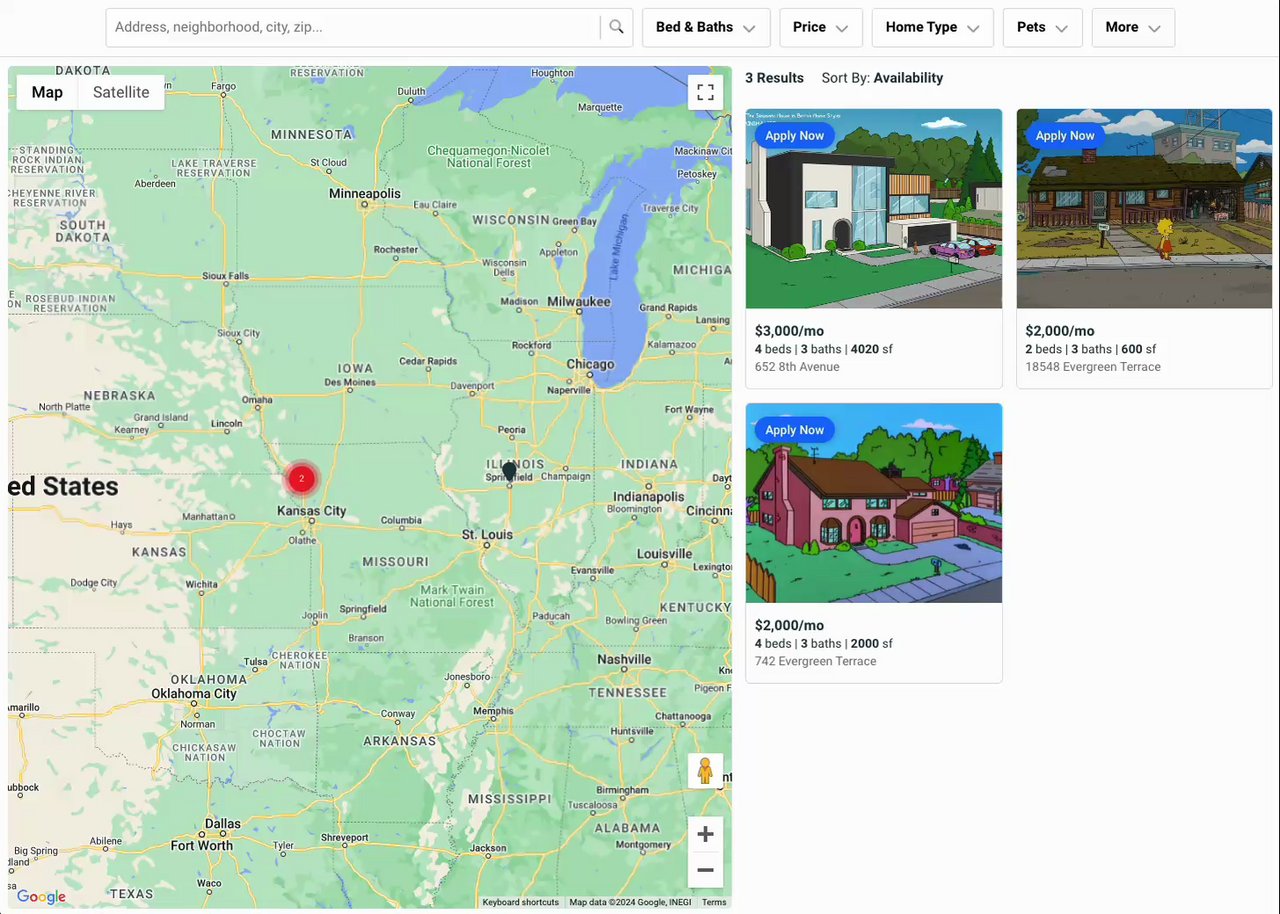Open Keyboard shortcuts on the map
This screenshot has height=914, width=1280.
click(x=520, y=902)
